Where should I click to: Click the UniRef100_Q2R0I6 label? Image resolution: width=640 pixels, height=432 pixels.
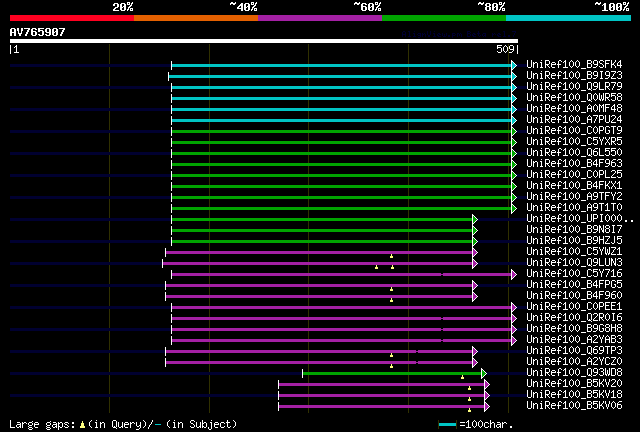click(x=574, y=318)
